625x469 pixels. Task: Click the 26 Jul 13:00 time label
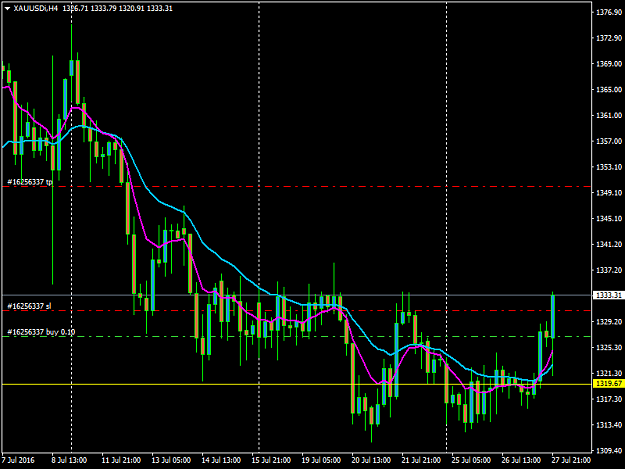[521, 460]
